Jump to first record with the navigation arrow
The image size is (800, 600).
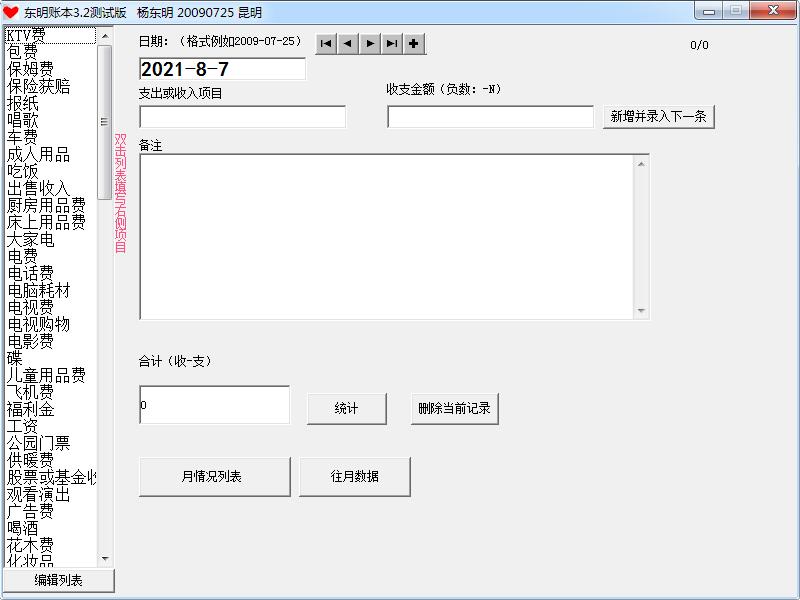point(325,44)
